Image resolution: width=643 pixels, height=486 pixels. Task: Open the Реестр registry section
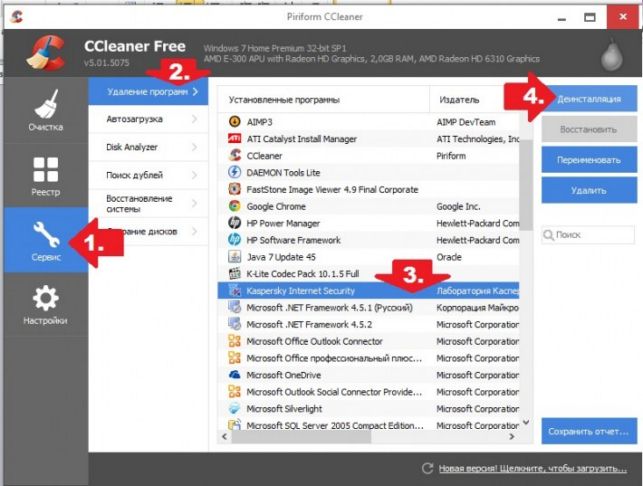pos(46,176)
